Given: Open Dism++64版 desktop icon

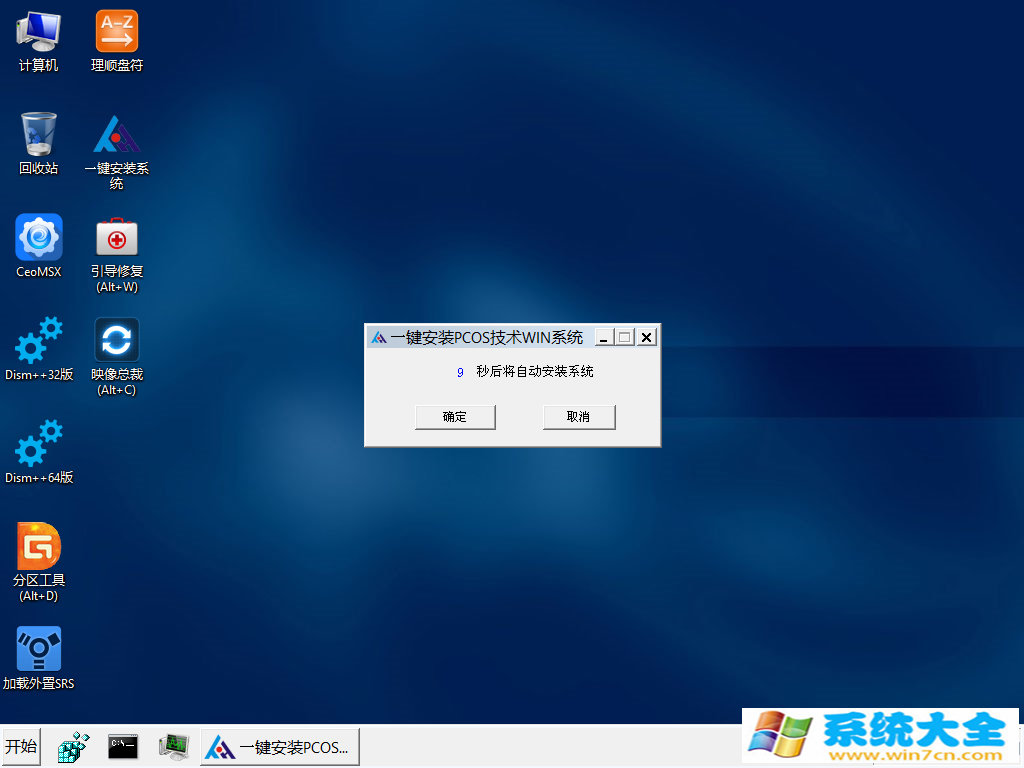Looking at the screenshot, I should point(38,444).
